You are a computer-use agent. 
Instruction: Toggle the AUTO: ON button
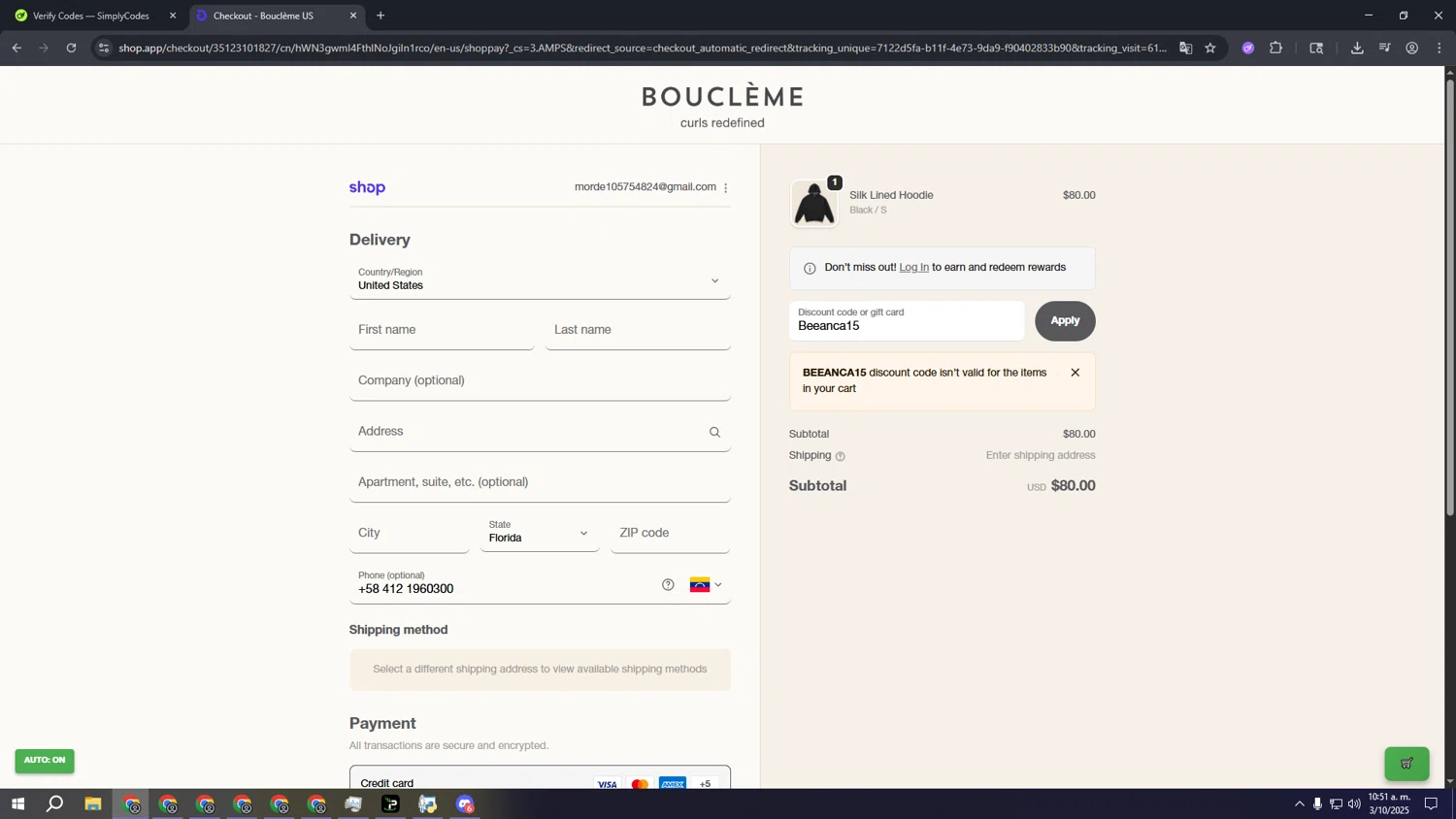click(x=45, y=761)
